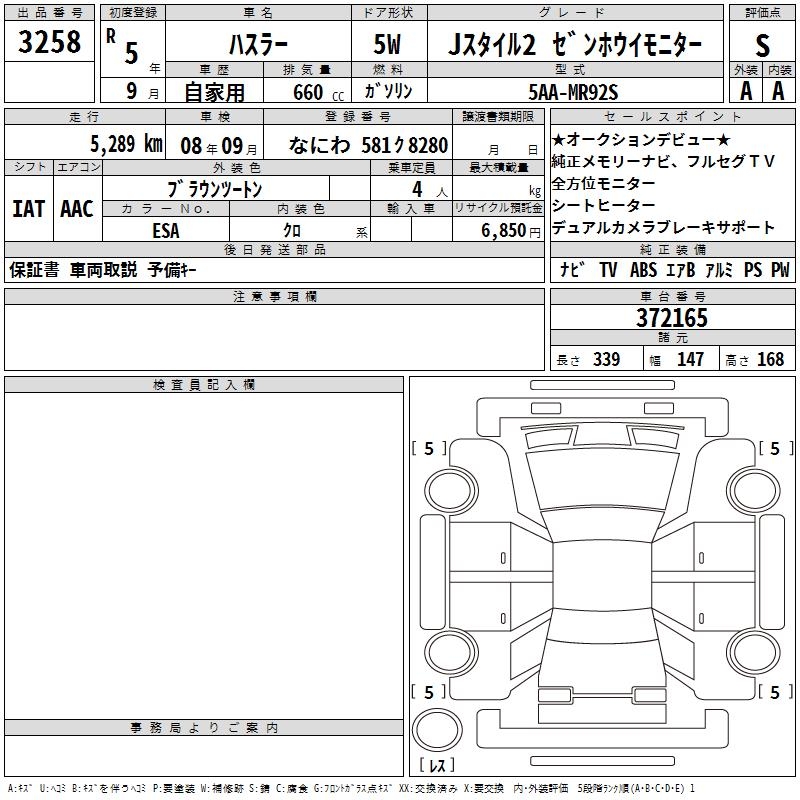800x800 pixels.
Task: Click the interior color クロ
Action: [x=292, y=231]
